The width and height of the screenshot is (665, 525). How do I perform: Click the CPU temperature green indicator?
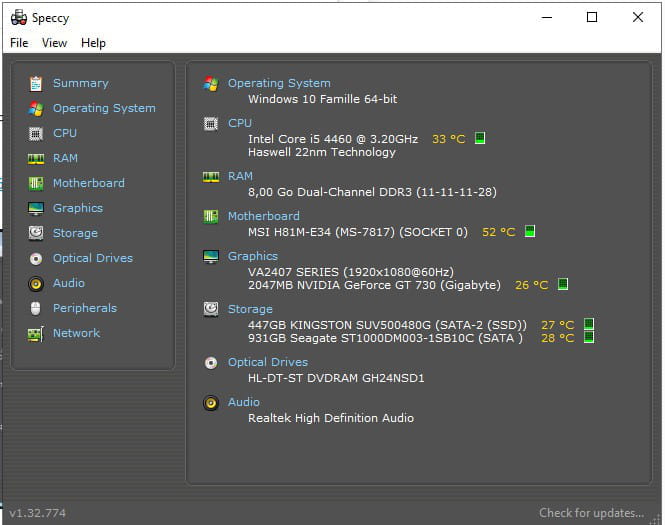[480, 138]
